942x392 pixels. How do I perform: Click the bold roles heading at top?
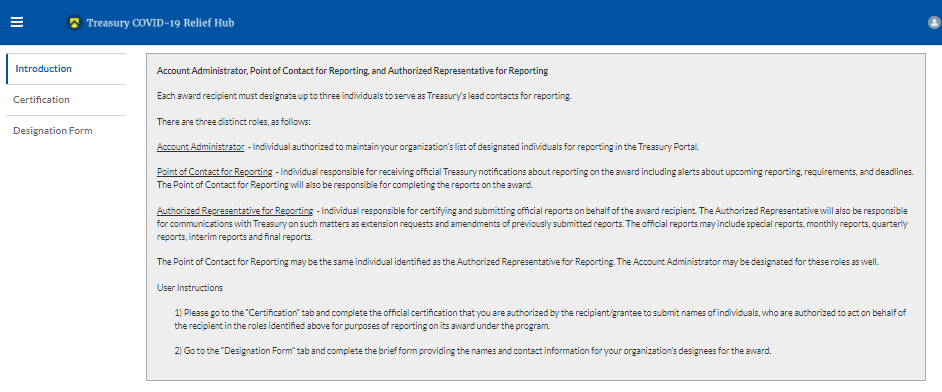pos(352,71)
